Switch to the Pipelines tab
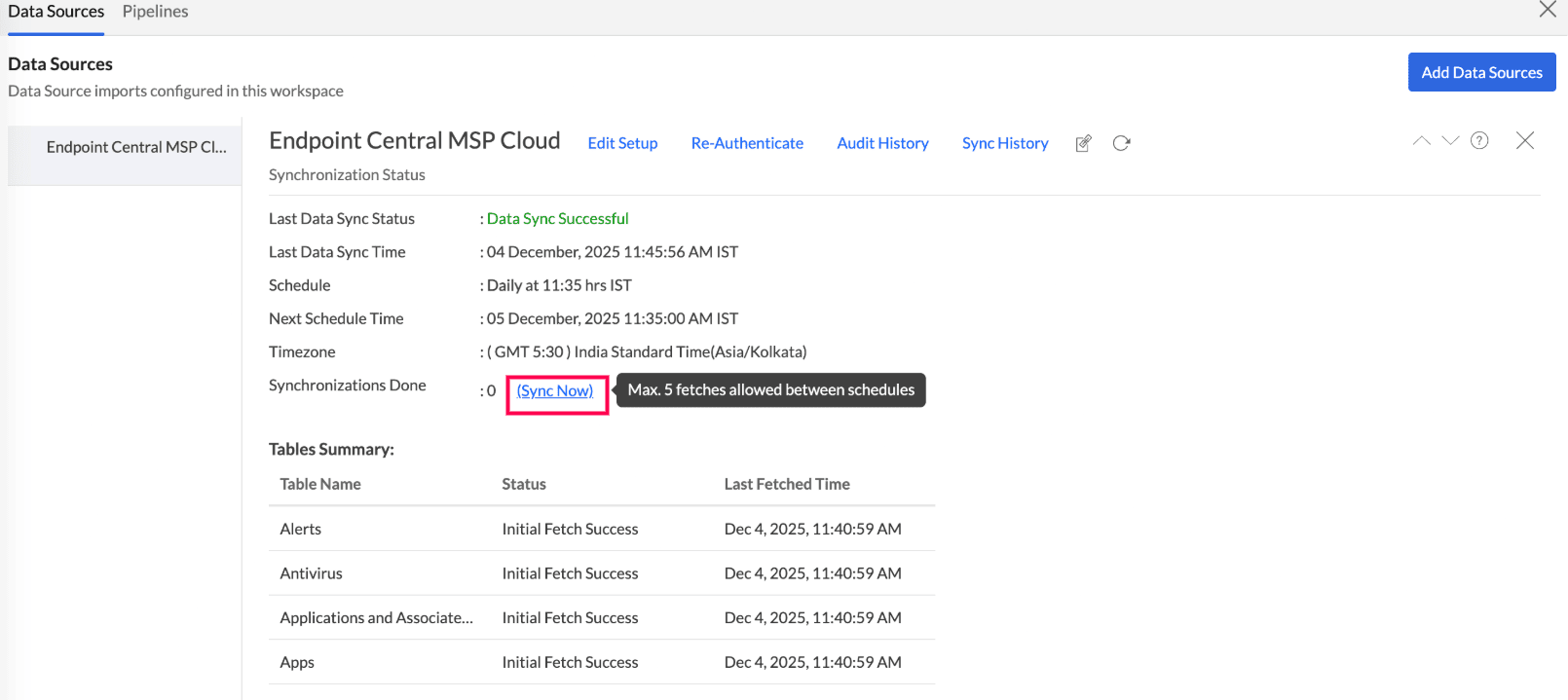 coord(155,12)
